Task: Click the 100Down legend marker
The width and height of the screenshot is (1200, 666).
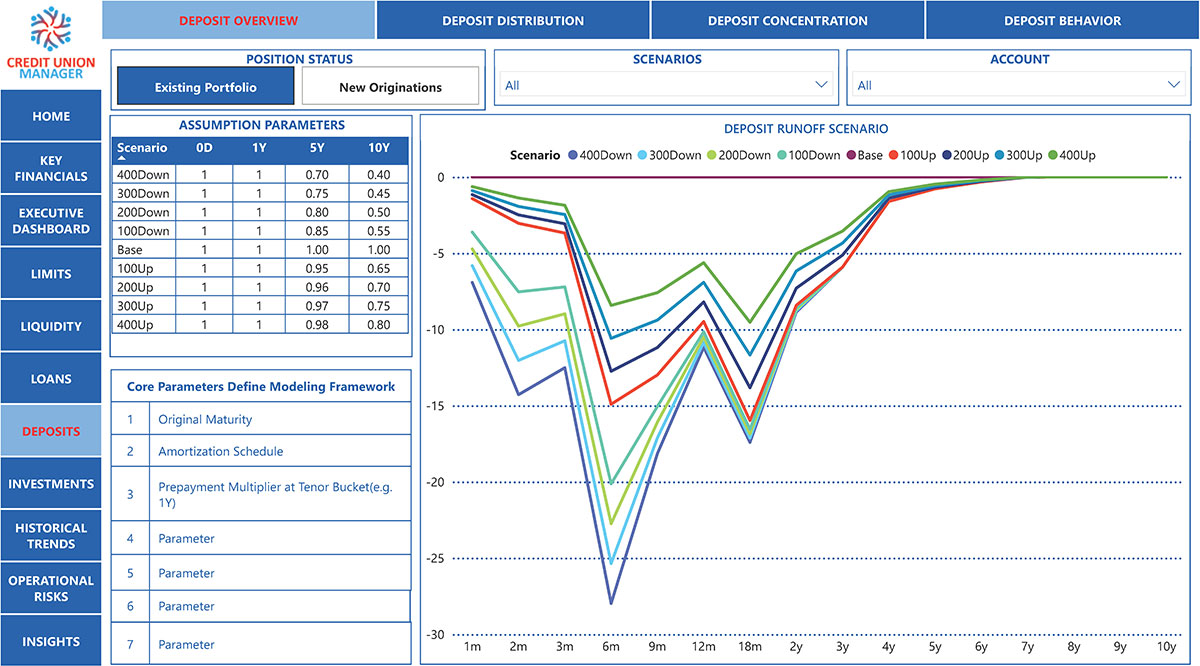Action: pyautogui.click(x=781, y=155)
